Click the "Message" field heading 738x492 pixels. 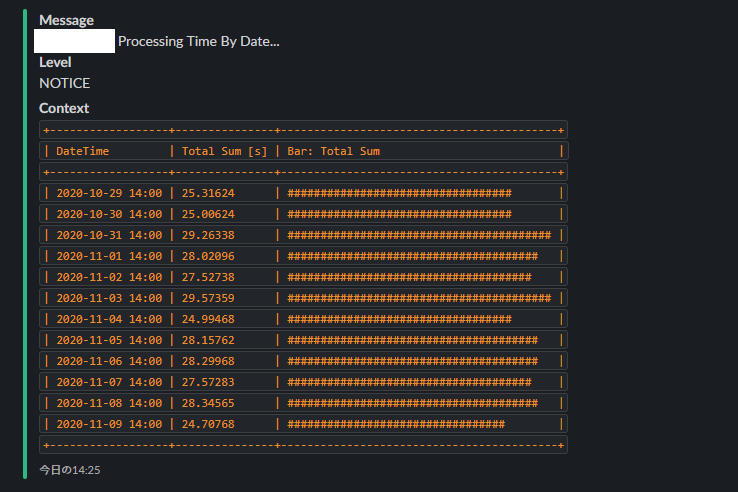tap(66, 20)
